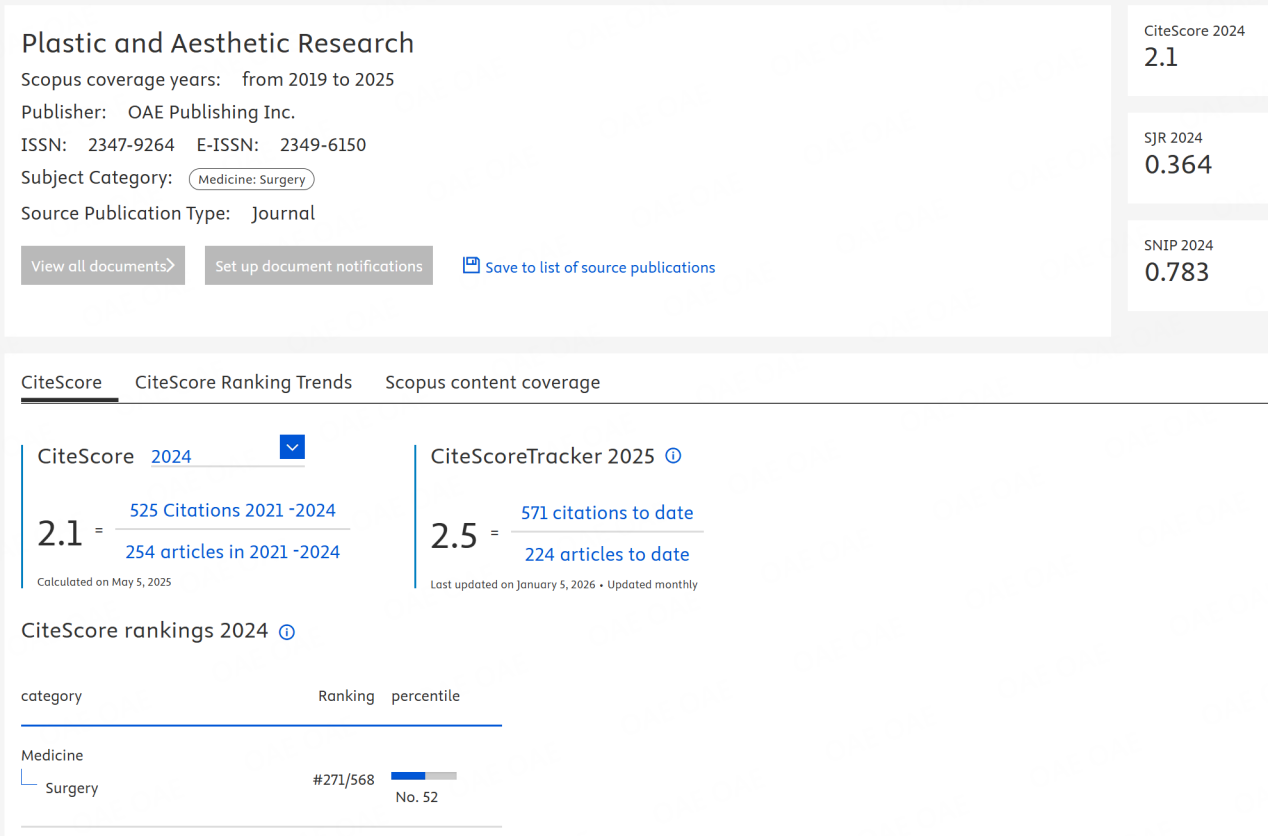Follow the Save to list of source publications link

click(600, 267)
